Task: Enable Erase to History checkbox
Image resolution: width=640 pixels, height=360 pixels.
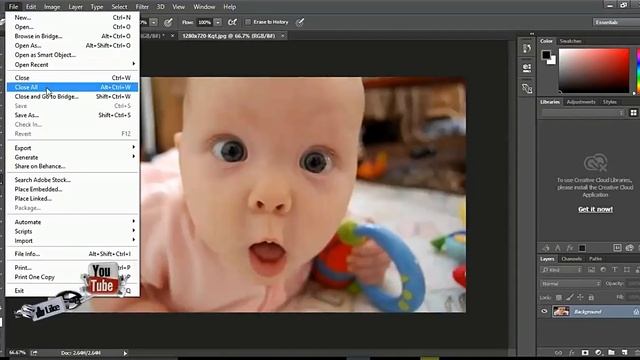Action: (x=248, y=22)
